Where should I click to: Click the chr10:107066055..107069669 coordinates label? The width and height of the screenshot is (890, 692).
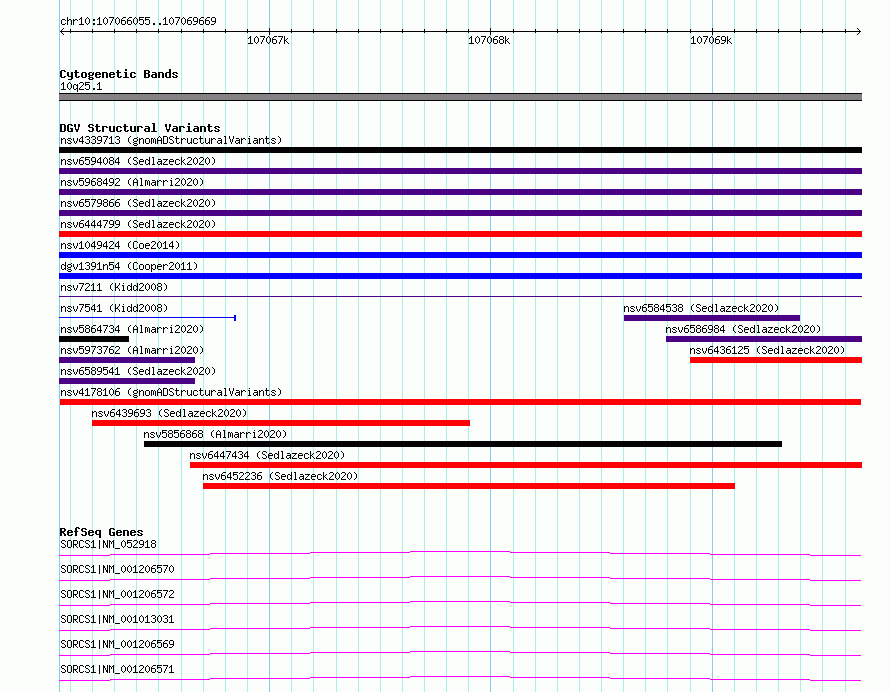(138, 22)
